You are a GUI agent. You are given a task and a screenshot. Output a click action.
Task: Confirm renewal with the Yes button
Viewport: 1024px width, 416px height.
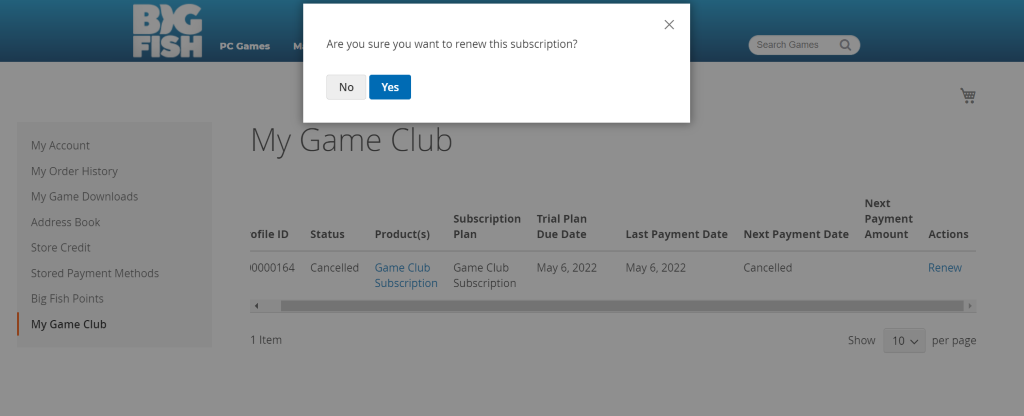coord(389,87)
